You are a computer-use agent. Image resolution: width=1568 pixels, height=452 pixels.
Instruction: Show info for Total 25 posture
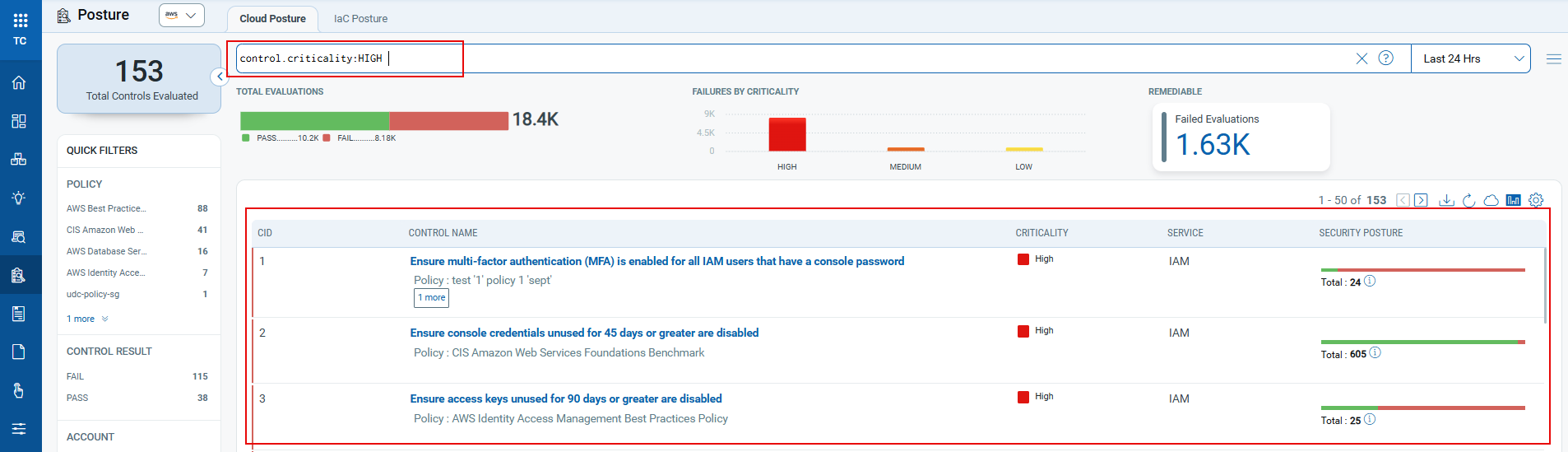(x=1370, y=419)
